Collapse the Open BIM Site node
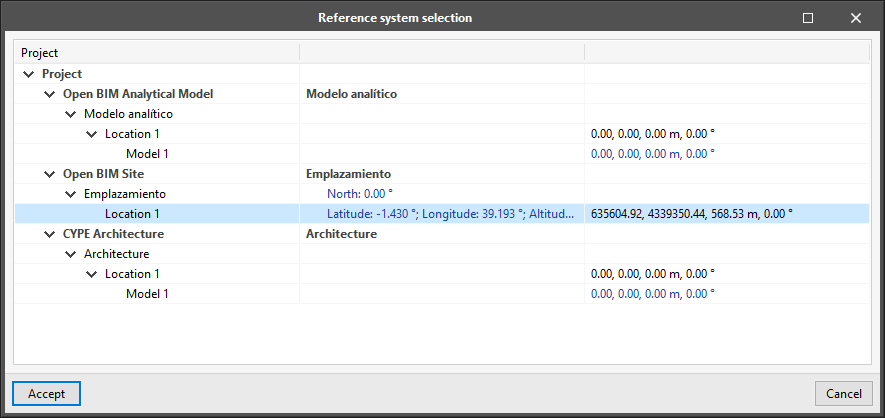 (x=50, y=174)
